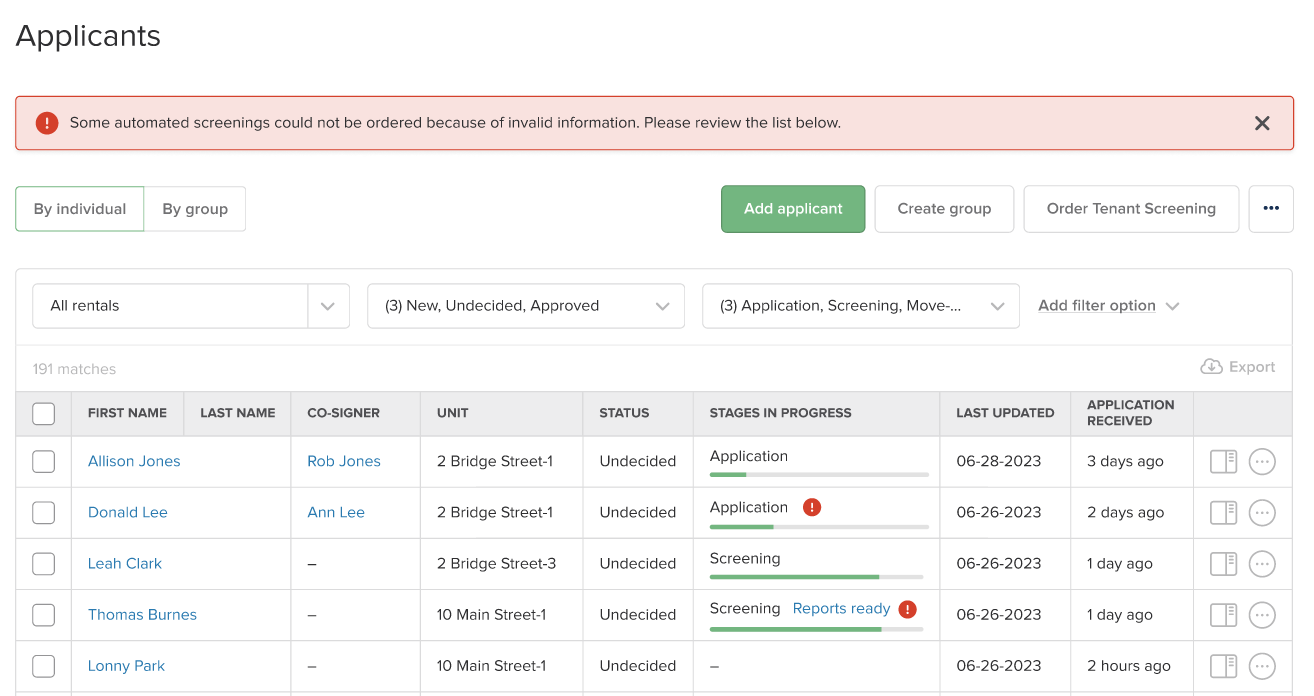Open notes document icon for Allison Jones
Screen dimensions: 1314x696
1222,461
